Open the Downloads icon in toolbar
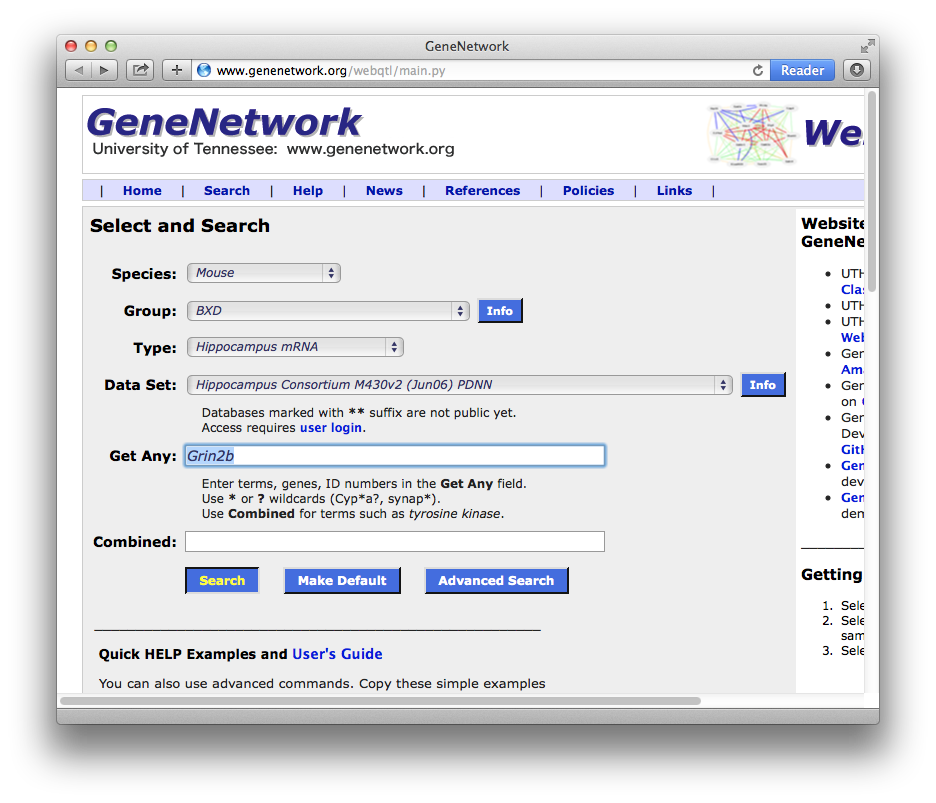 point(857,70)
